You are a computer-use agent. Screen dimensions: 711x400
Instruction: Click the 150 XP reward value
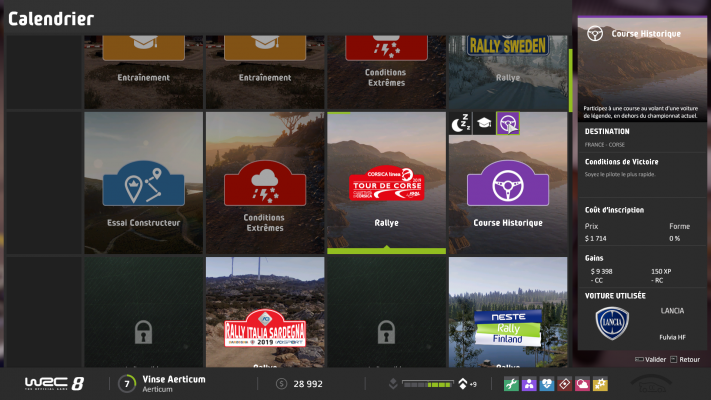click(x=661, y=272)
